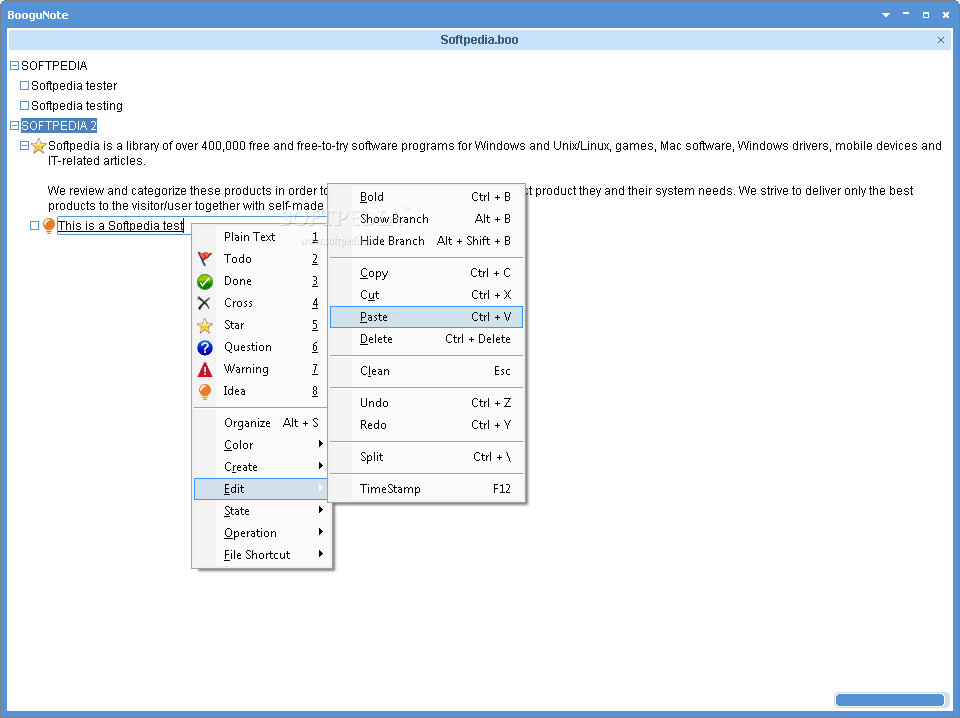Choose Clean from Edit submenu
960x718 pixels.
click(x=427, y=371)
